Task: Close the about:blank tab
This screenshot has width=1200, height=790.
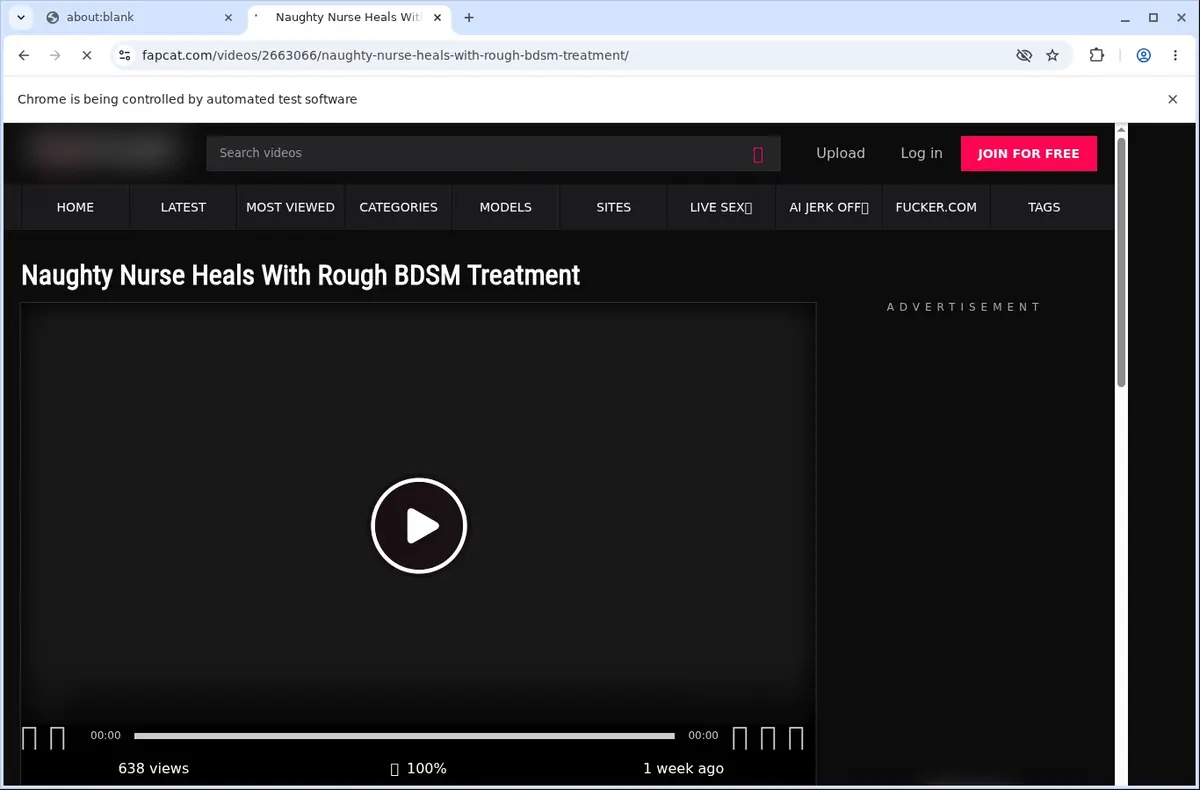Action: pyautogui.click(x=228, y=17)
